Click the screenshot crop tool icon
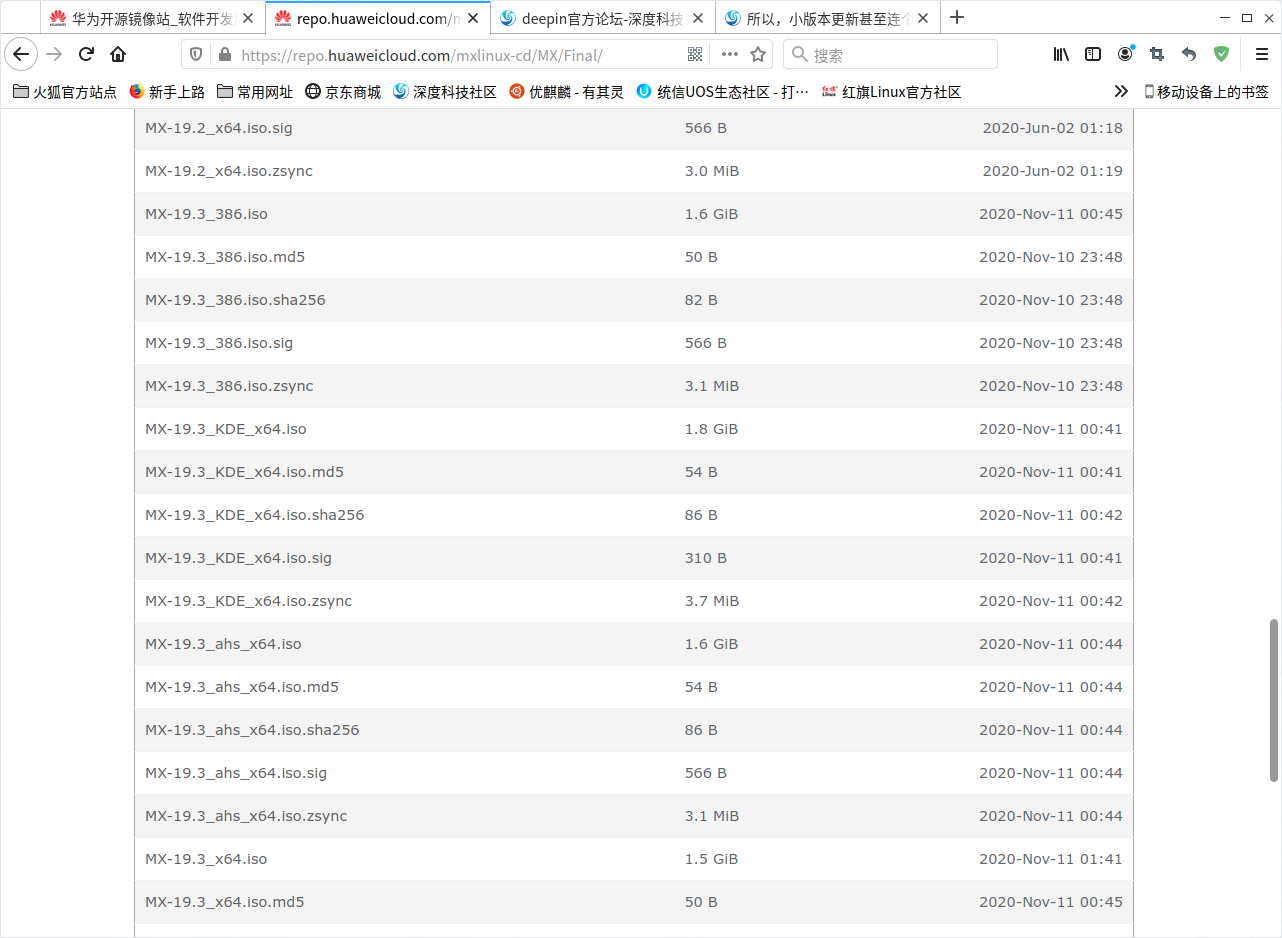 [x=1157, y=54]
